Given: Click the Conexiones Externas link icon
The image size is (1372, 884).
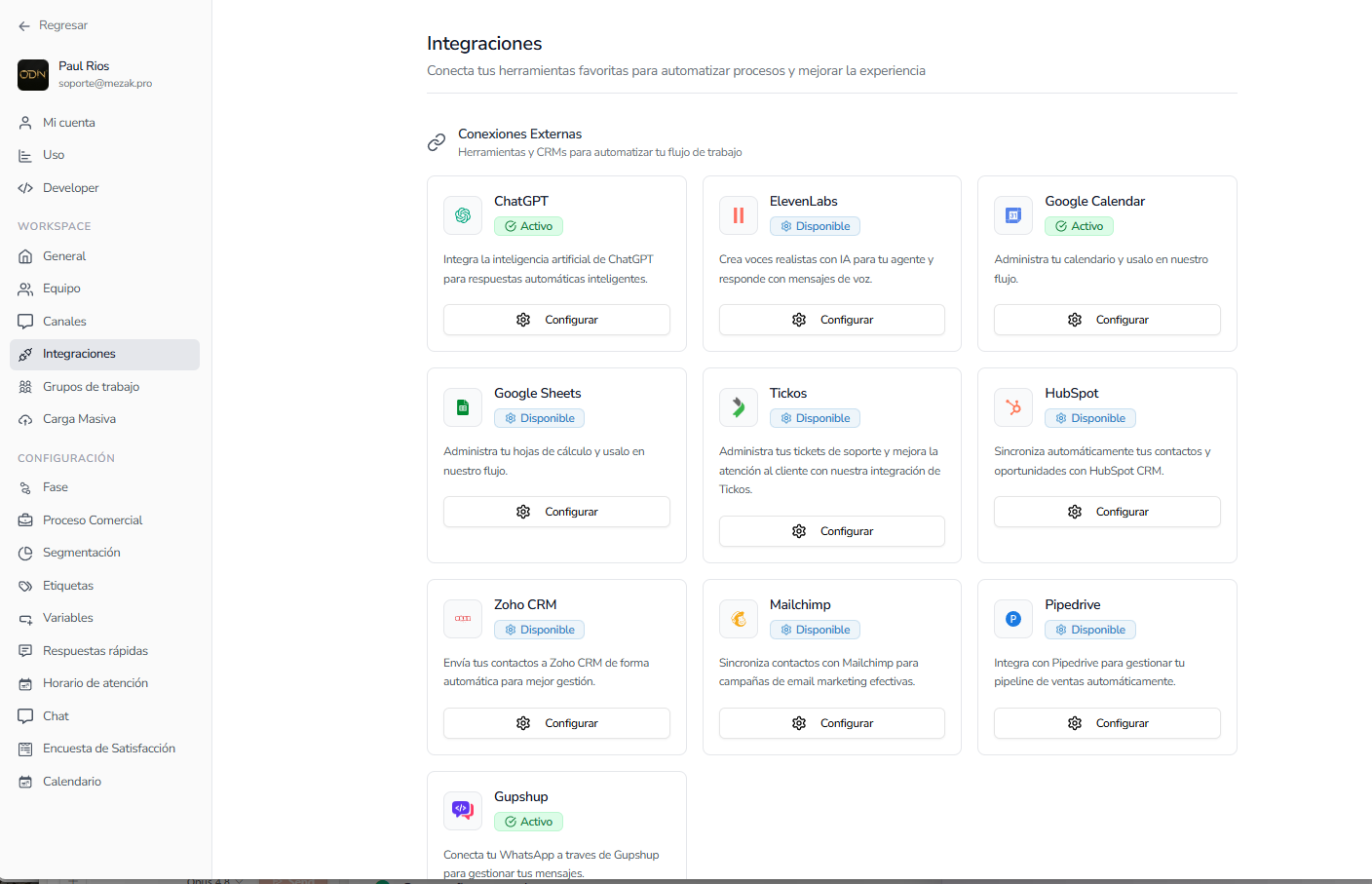Looking at the screenshot, I should pos(437,142).
